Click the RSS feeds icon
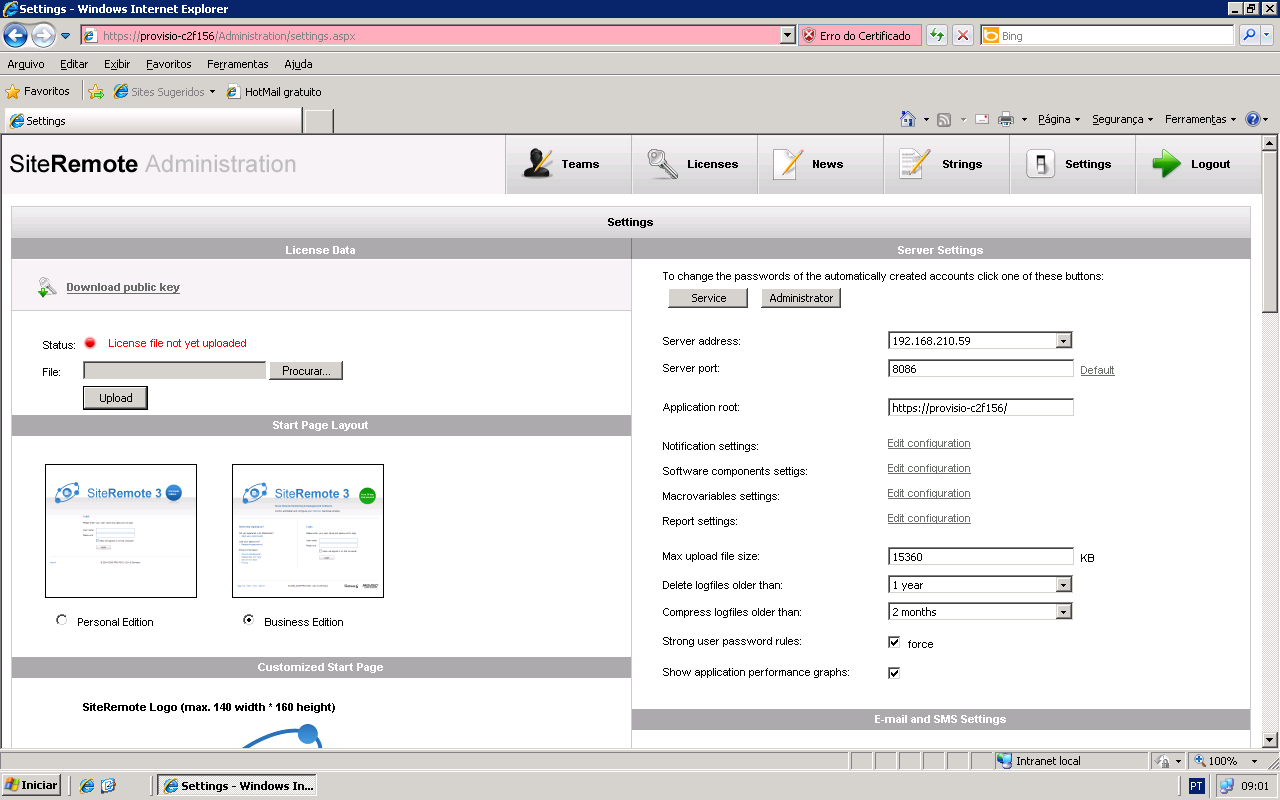Screen dimensions: 1280x800 tap(944, 119)
